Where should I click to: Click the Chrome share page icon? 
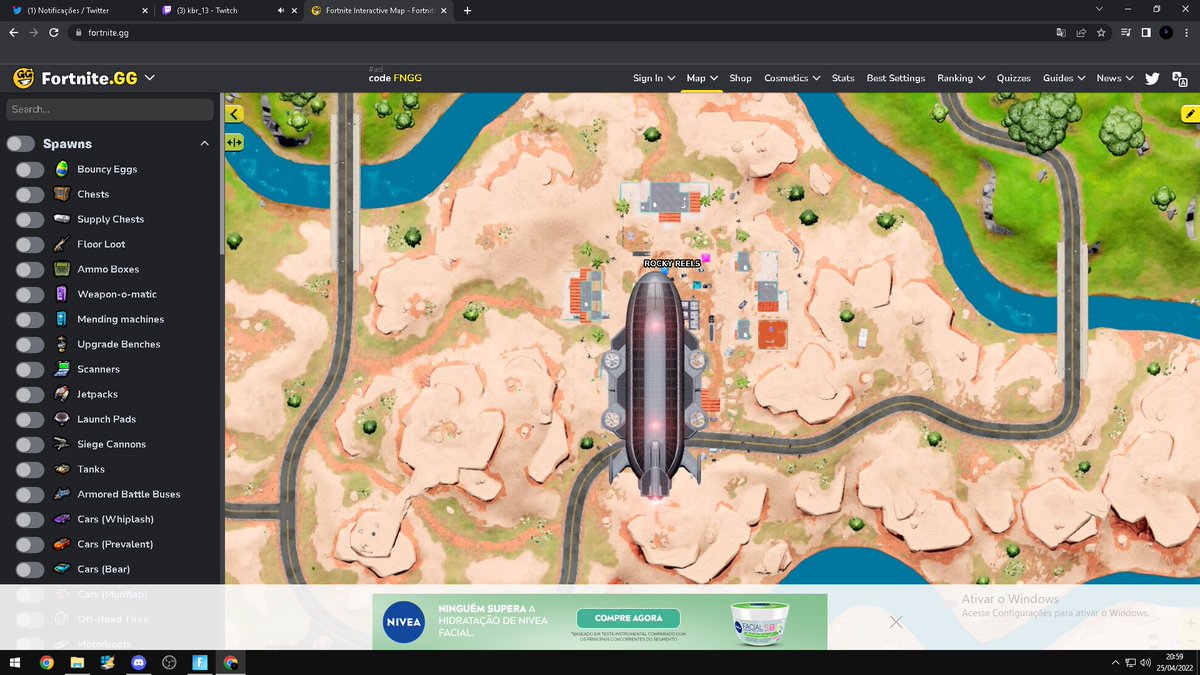click(x=1081, y=32)
